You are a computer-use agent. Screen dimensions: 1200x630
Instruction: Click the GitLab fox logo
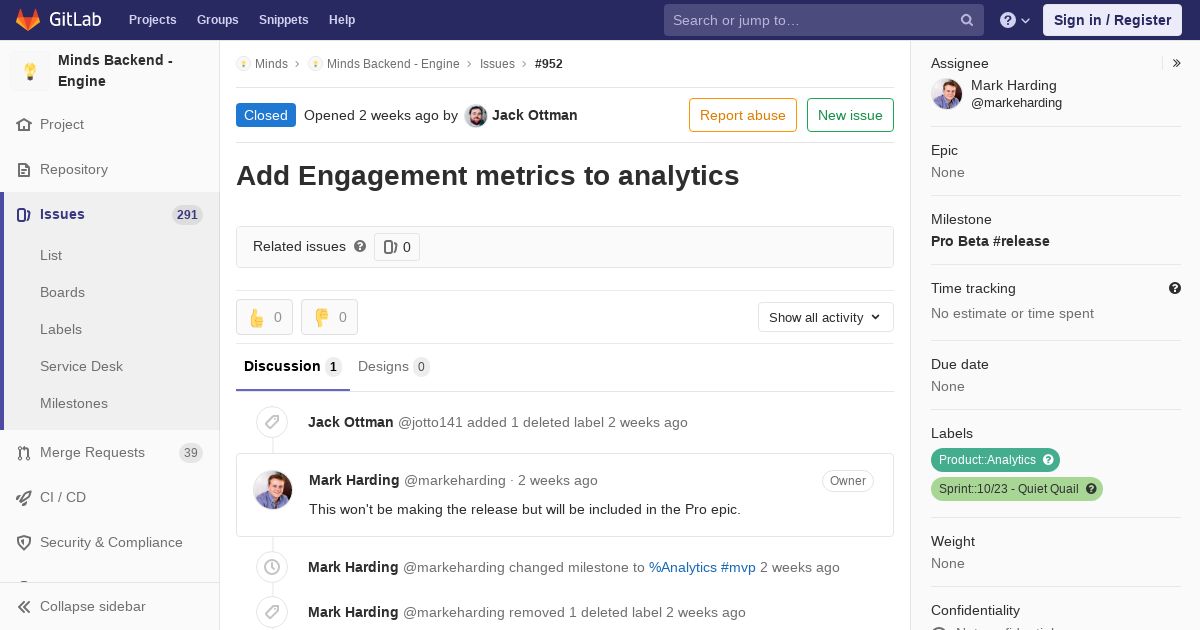(x=28, y=20)
